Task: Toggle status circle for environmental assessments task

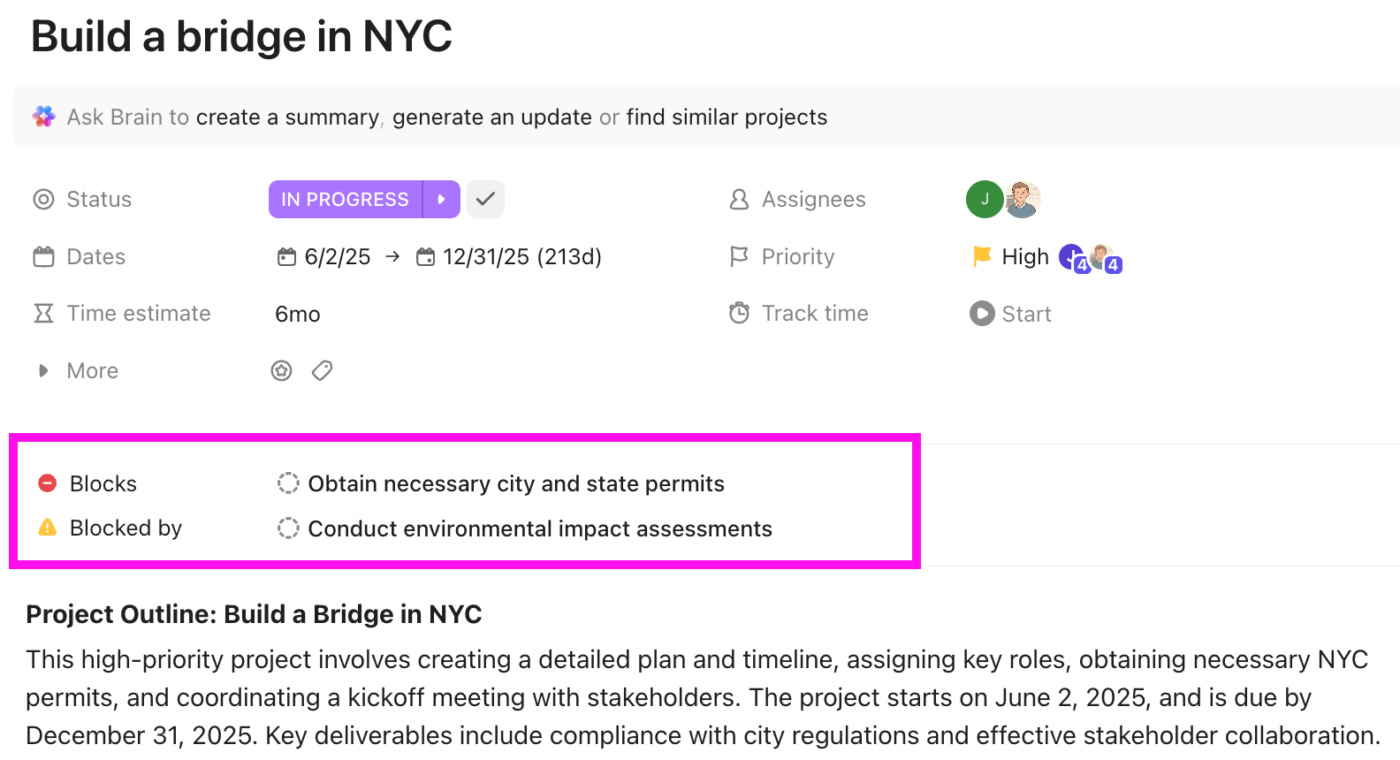Action: (x=288, y=528)
